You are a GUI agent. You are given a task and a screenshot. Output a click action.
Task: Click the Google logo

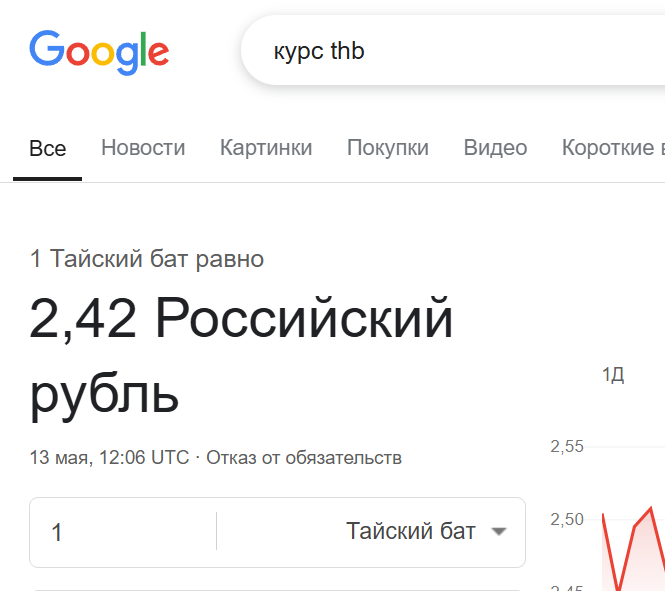click(98, 51)
